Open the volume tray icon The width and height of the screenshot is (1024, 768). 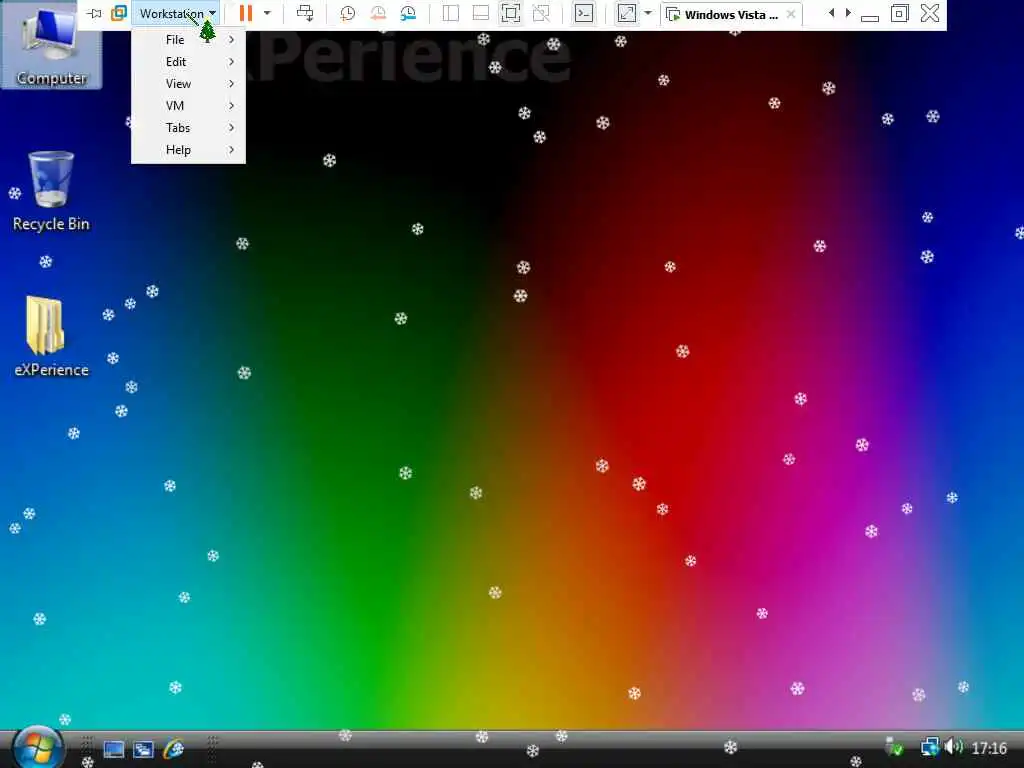click(x=953, y=746)
